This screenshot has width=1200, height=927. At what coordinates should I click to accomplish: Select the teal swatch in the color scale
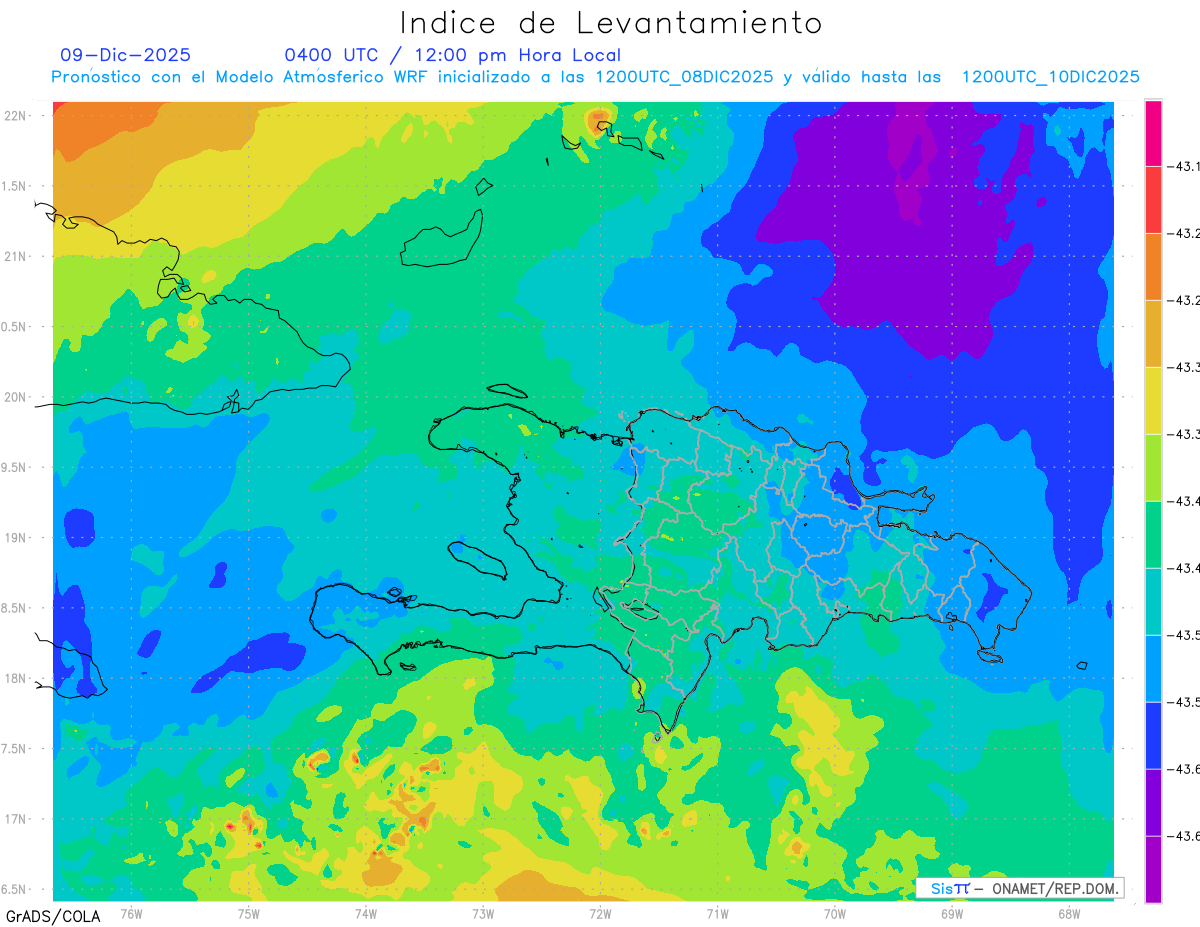tap(1153, 602)
